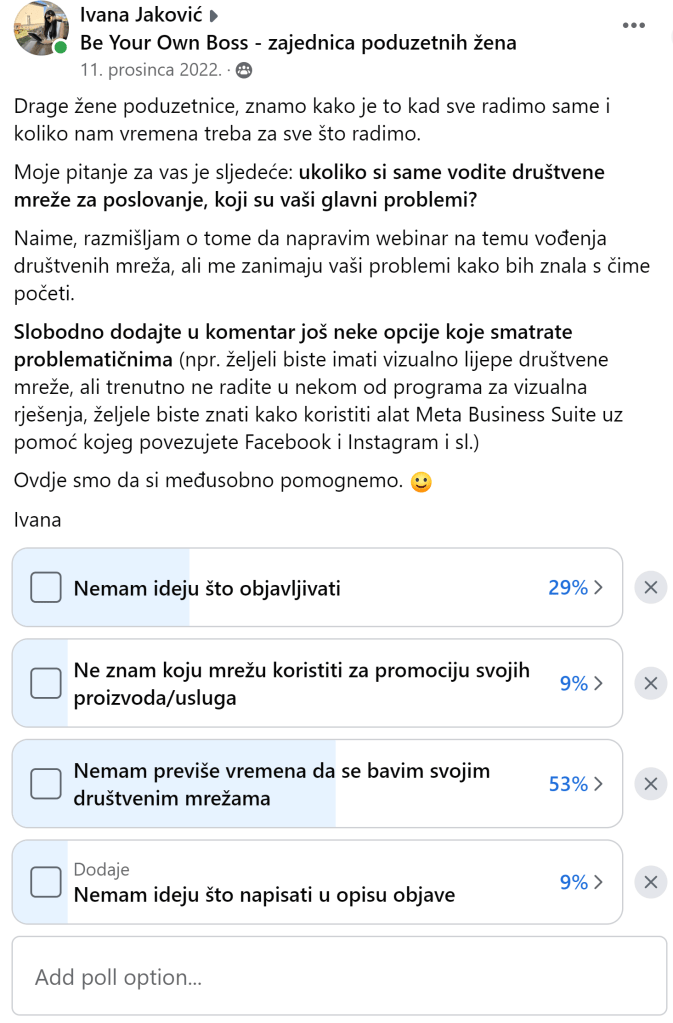Click the 'Add poll option...' input field
673x1023 pixels.
pyautogui.click(x=339, y=977)
